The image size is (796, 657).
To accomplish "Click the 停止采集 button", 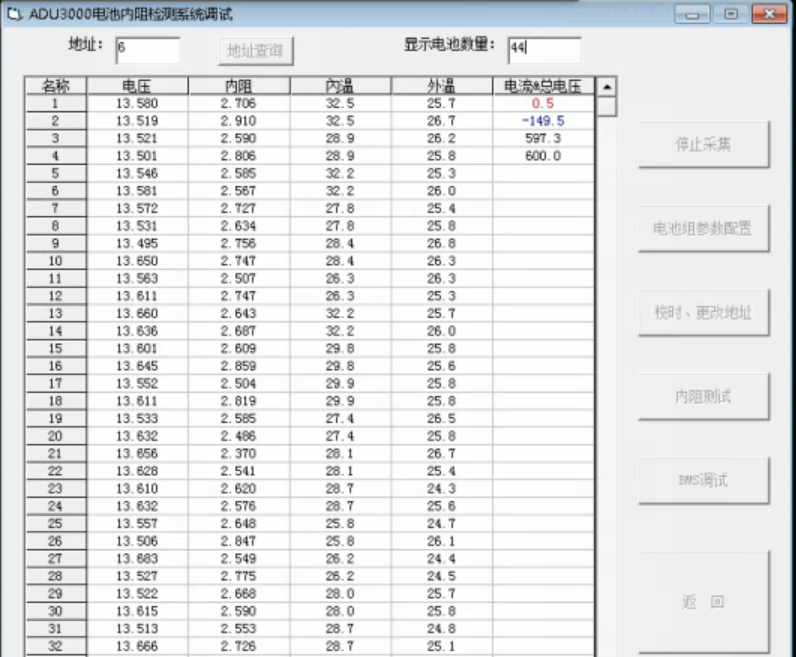I will tap(703, 144).
